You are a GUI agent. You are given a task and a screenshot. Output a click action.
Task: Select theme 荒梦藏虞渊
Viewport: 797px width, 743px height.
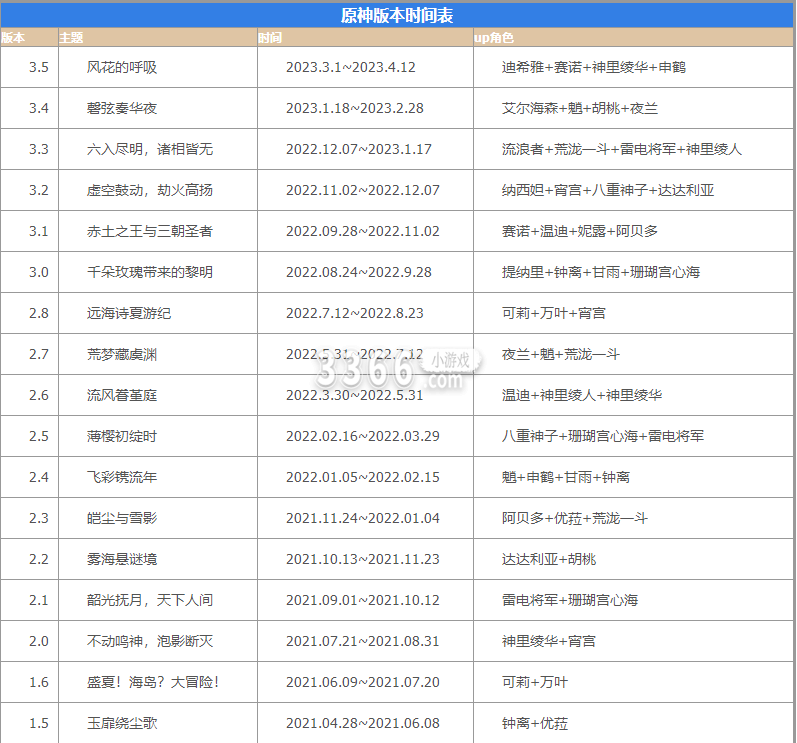point(122,354)
